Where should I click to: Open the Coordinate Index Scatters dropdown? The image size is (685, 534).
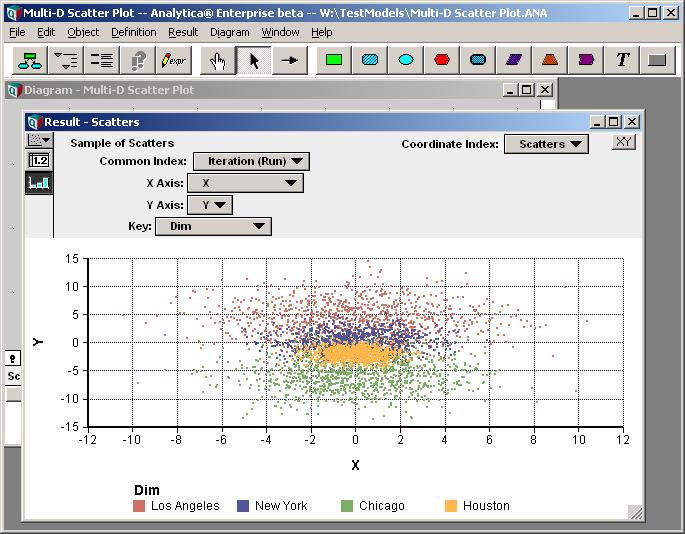coord(546,144)
